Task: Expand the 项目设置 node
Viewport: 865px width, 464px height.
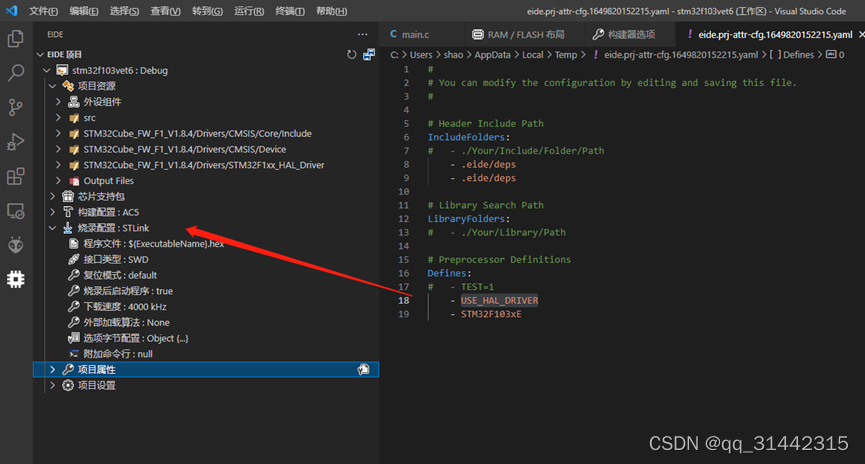Action: point(52,385)
